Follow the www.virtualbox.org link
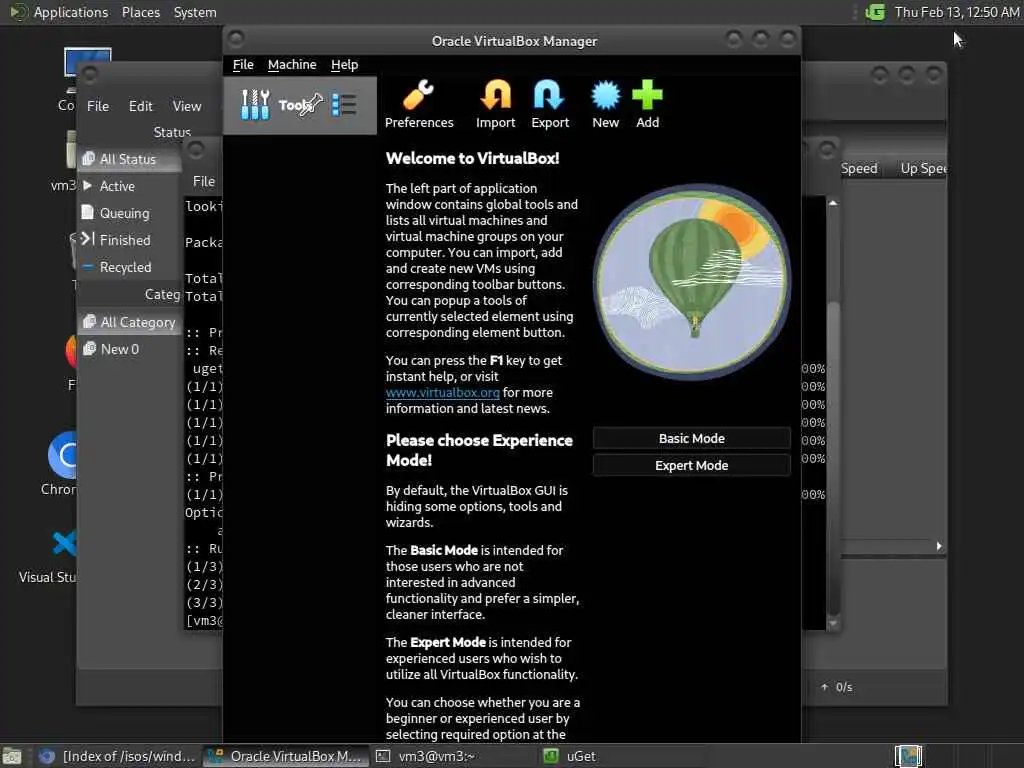The image size is (1024, 768). click(x=442, y=392)
